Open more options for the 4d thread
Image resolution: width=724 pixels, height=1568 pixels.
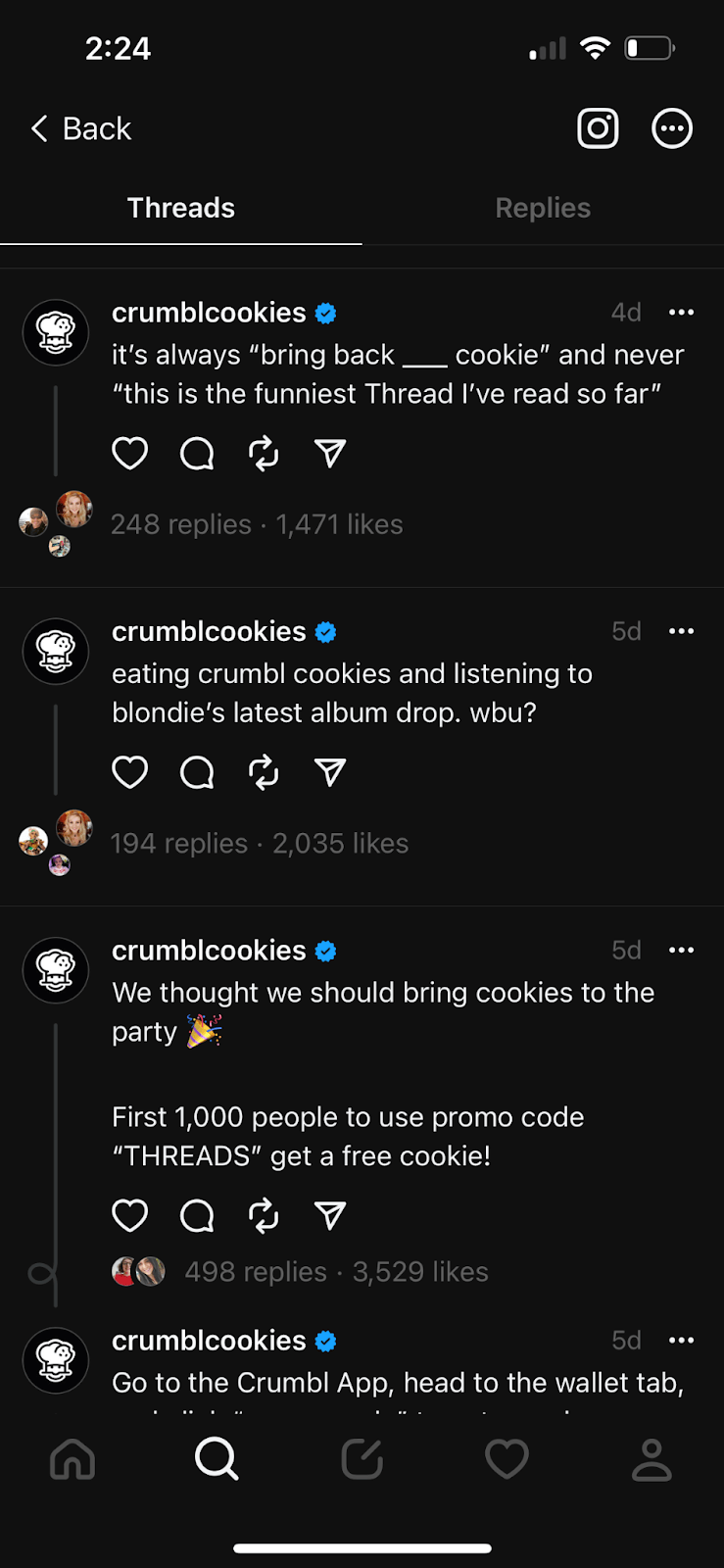[x=681, y=313]
